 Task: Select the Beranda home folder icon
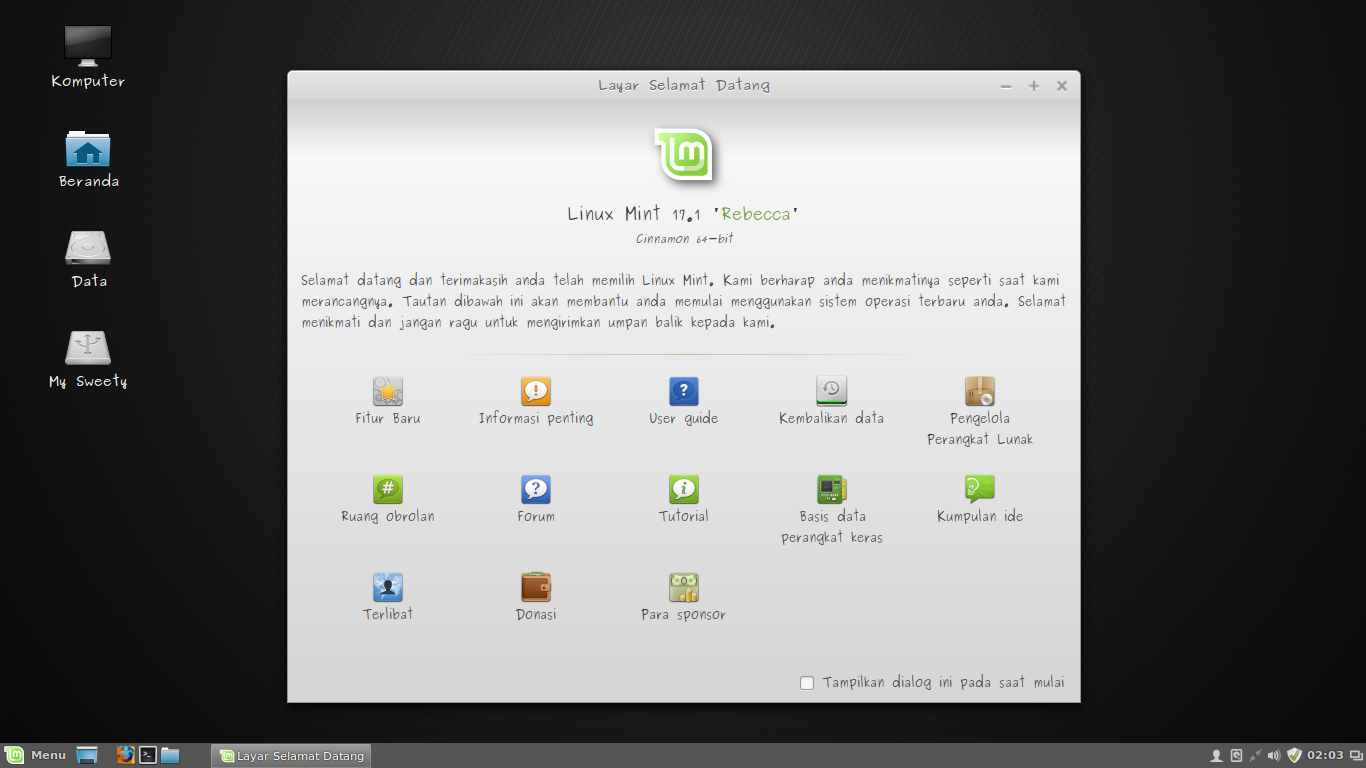point(88,158)
